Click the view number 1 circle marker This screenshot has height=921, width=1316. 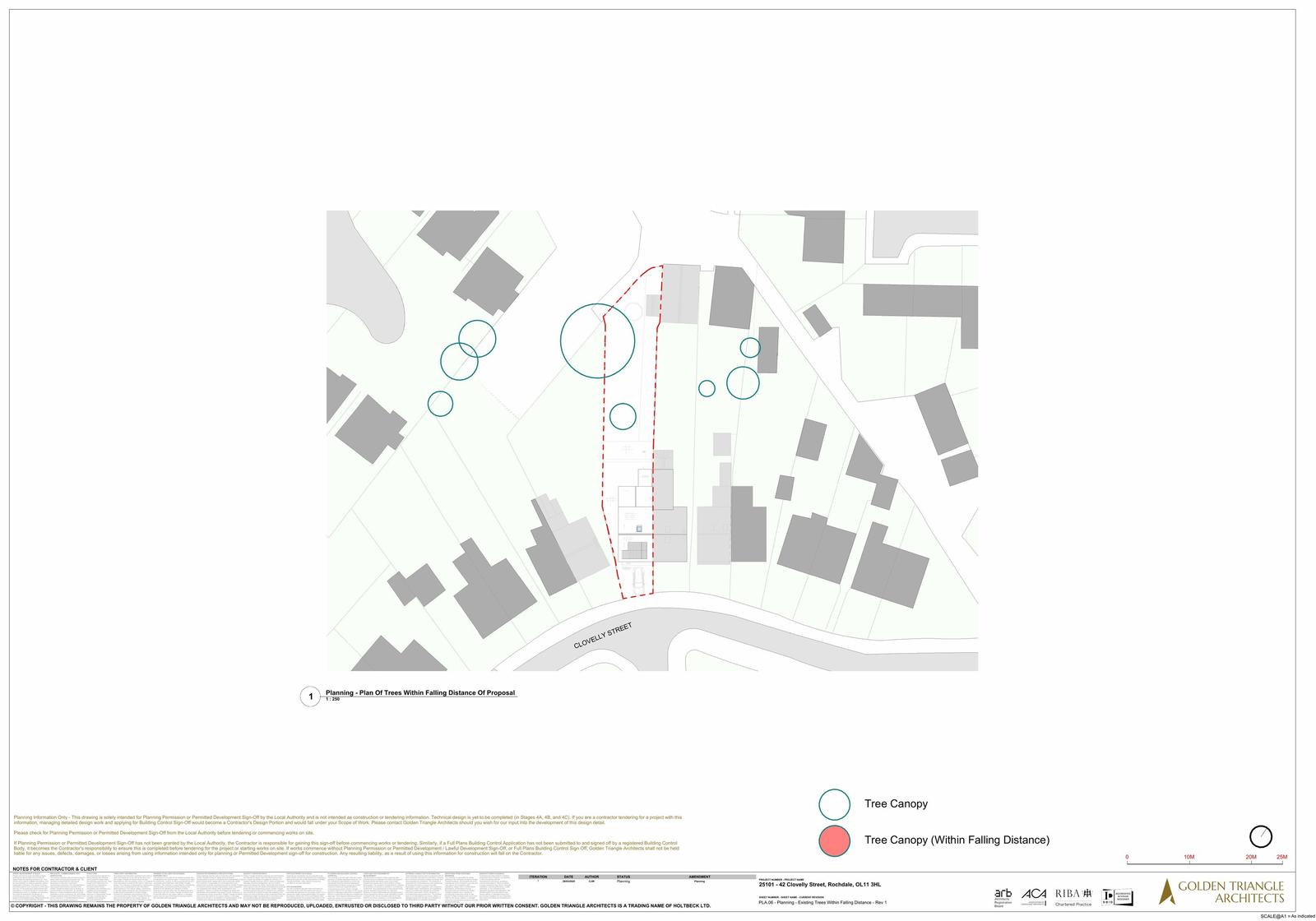[310, 697]
